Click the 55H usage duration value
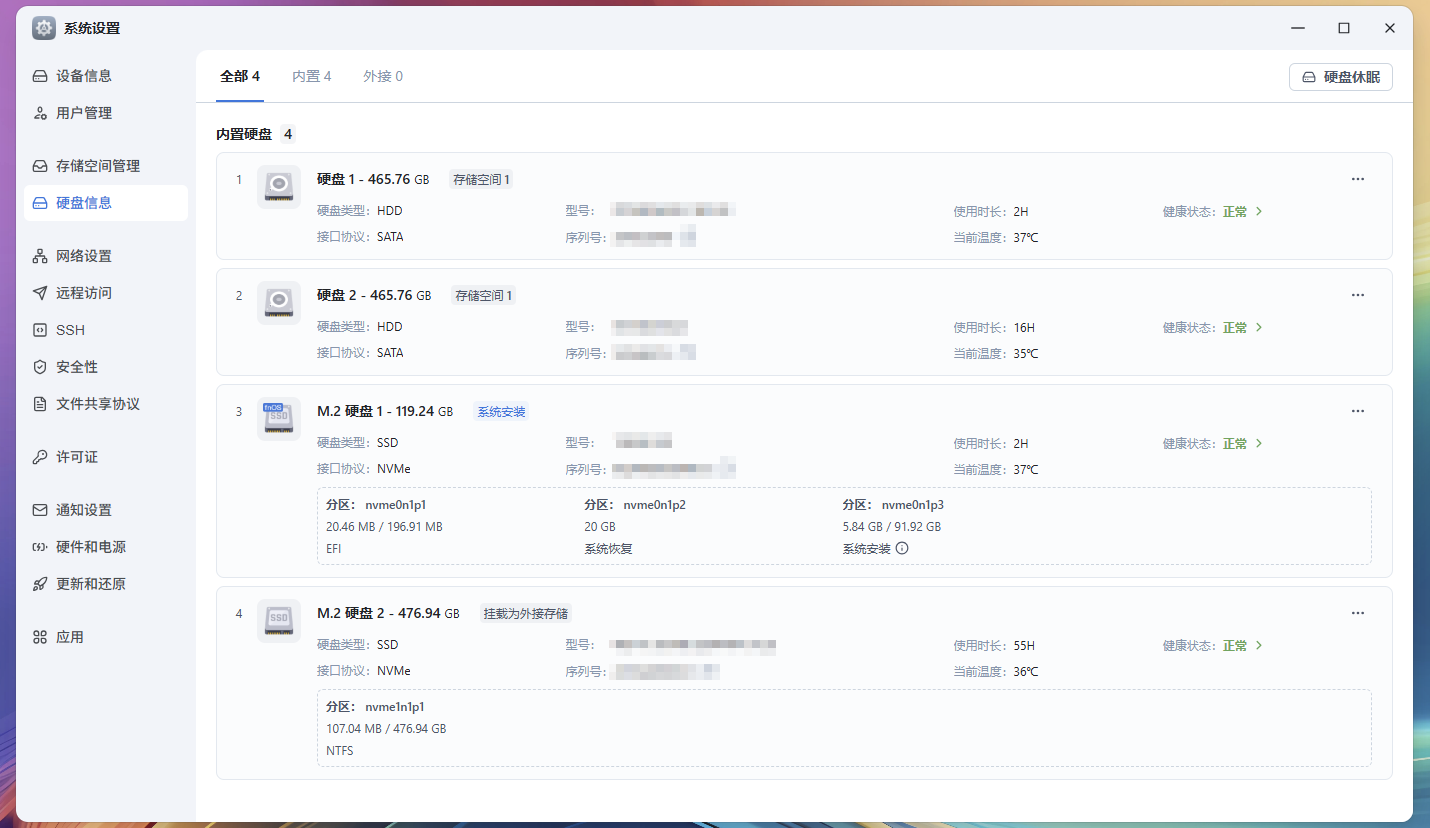The height and width of the screenshot is (828, 1430). click(1024, 646)
